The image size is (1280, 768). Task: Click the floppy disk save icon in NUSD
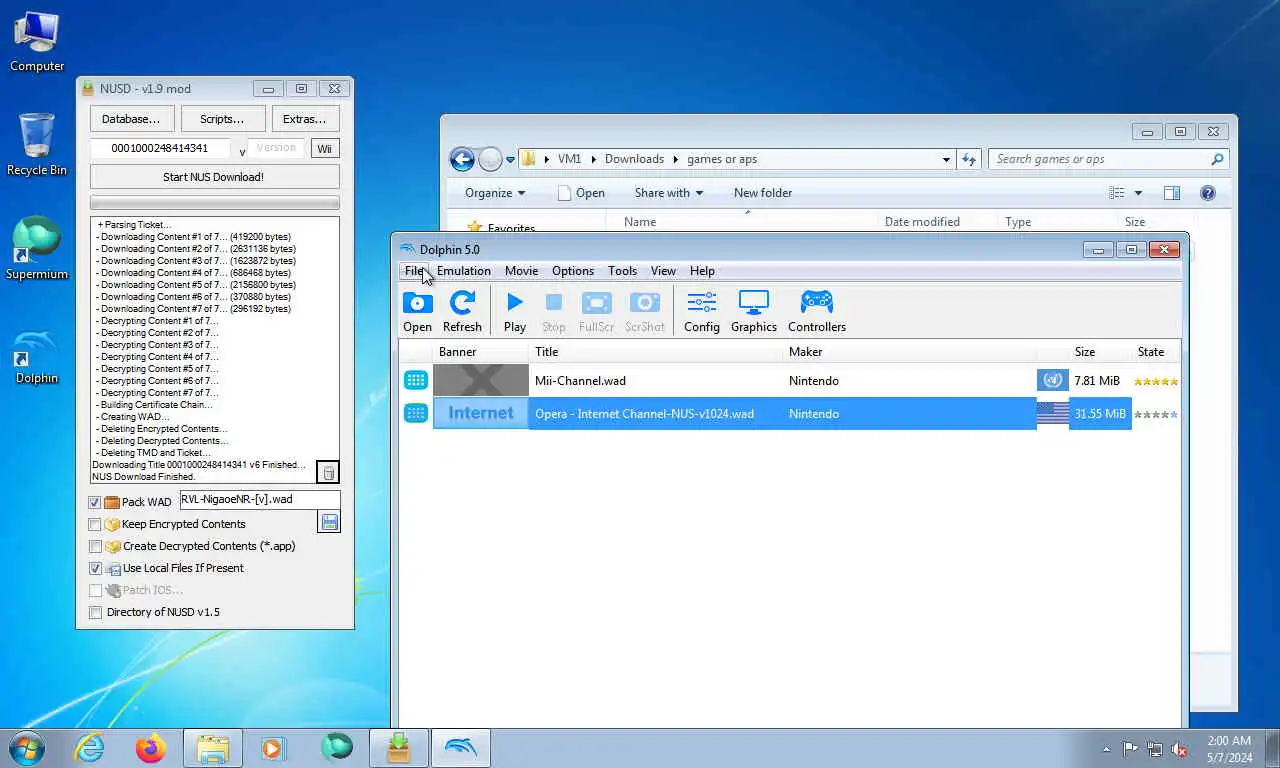click(329, 522)
